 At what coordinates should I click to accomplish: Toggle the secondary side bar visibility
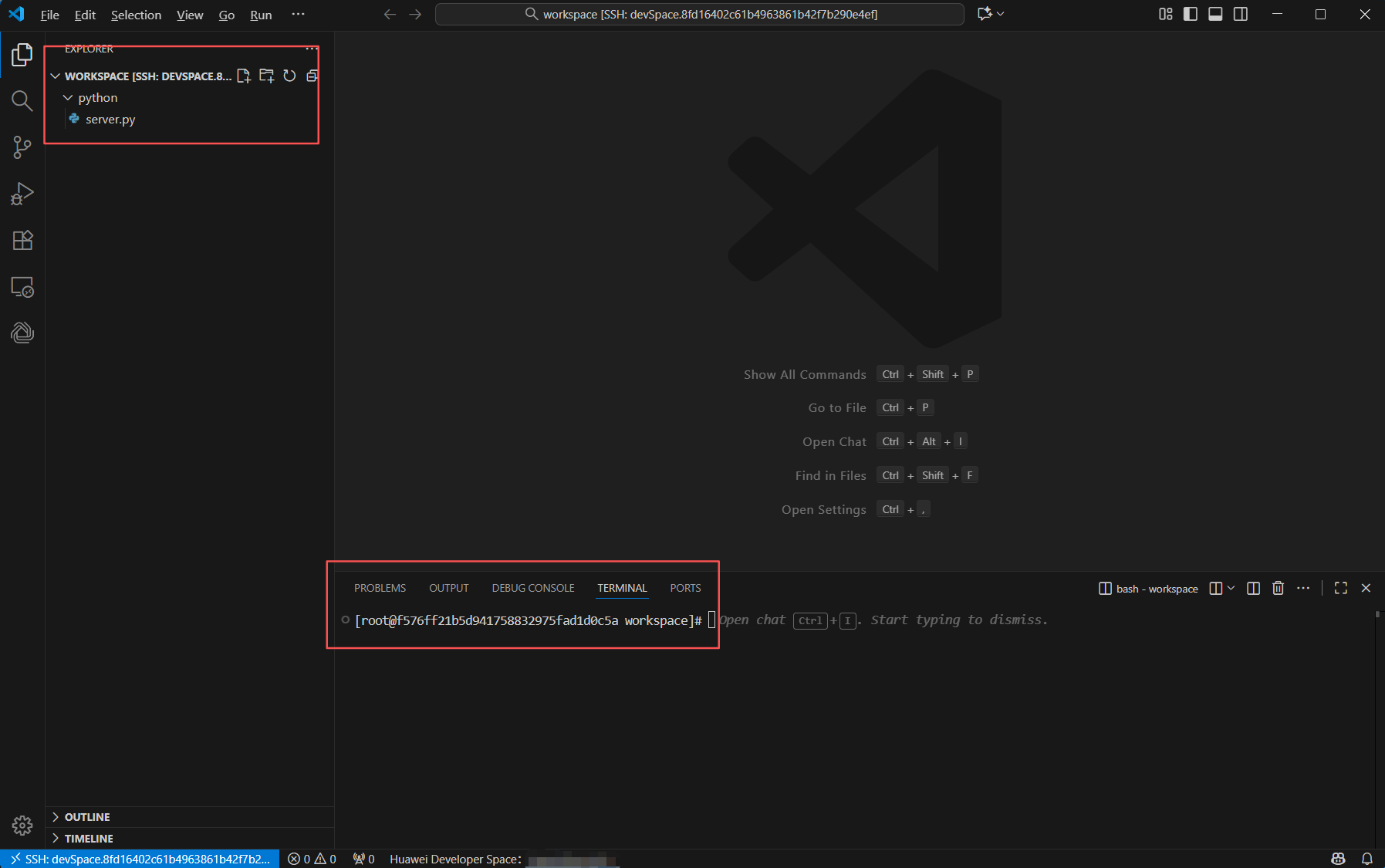coord(1241,14)
